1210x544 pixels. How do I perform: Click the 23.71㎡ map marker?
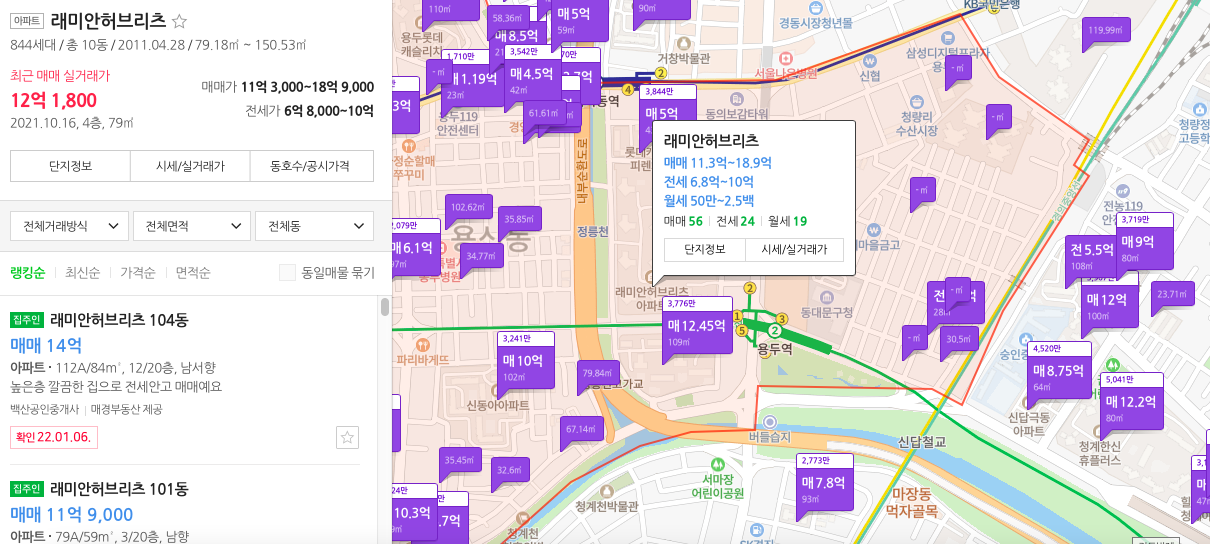(1172, 295)
